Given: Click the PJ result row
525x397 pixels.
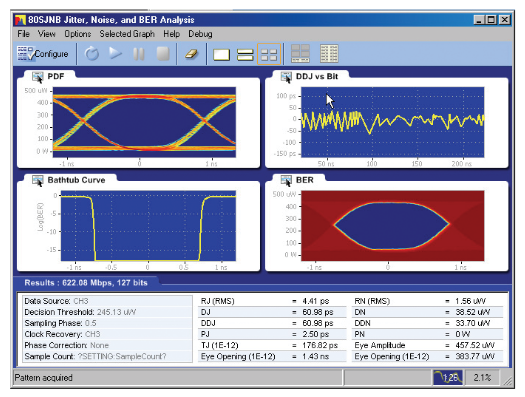Looking at the screenshot, I should (x=272, y=334).
